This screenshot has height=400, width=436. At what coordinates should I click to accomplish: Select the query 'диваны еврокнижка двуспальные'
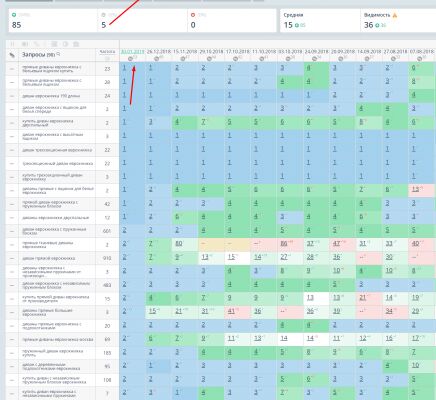(56, 218)
